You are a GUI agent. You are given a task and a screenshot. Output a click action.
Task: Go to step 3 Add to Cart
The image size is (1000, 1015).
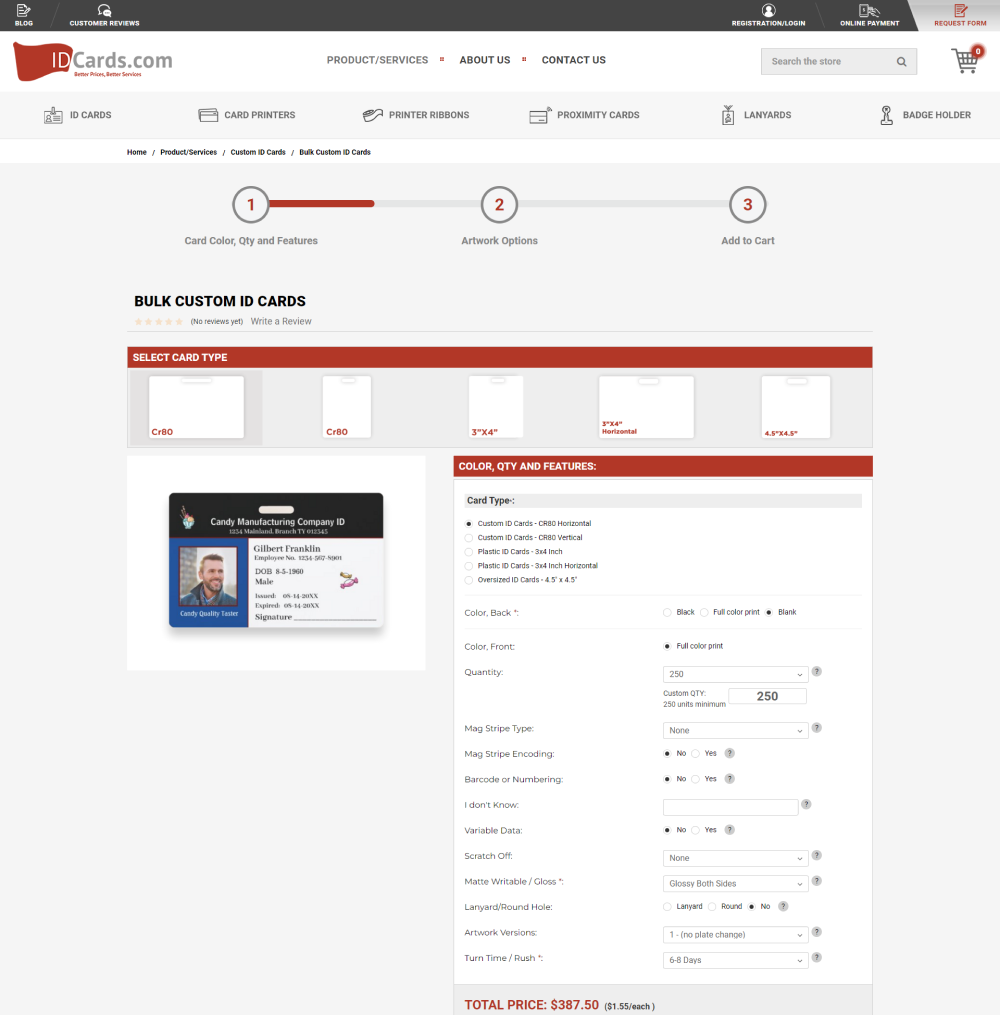tap(748, 205)
